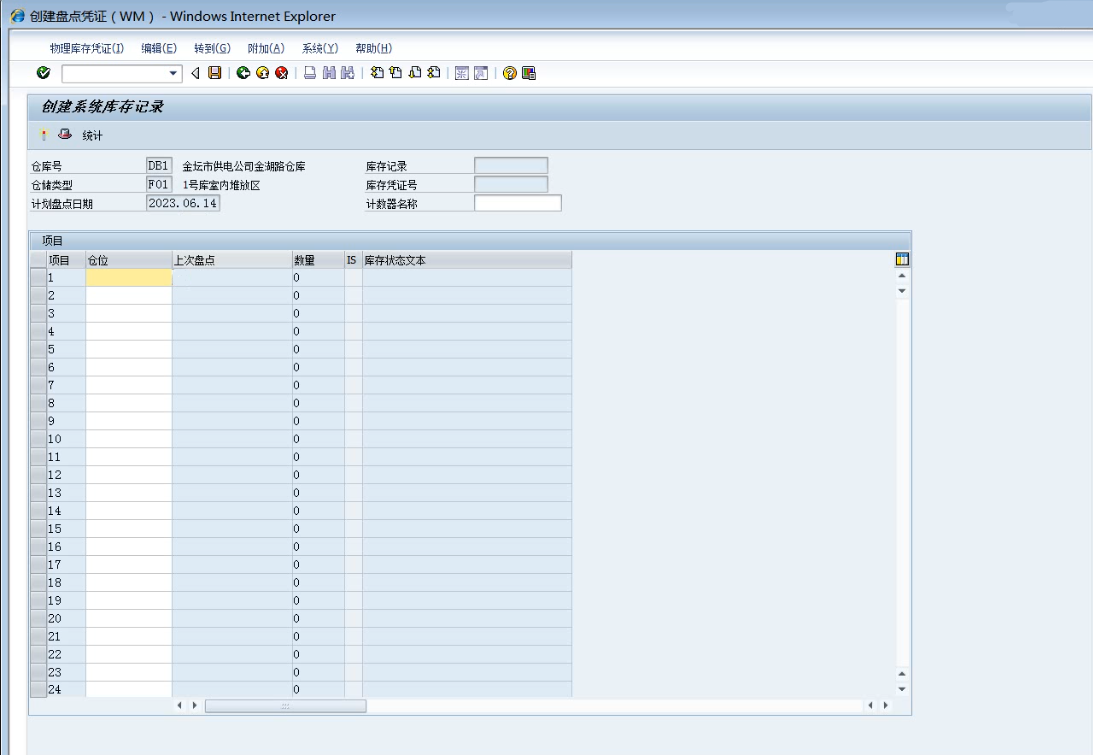Click the green checkmark Enter icon

point(43,73)
